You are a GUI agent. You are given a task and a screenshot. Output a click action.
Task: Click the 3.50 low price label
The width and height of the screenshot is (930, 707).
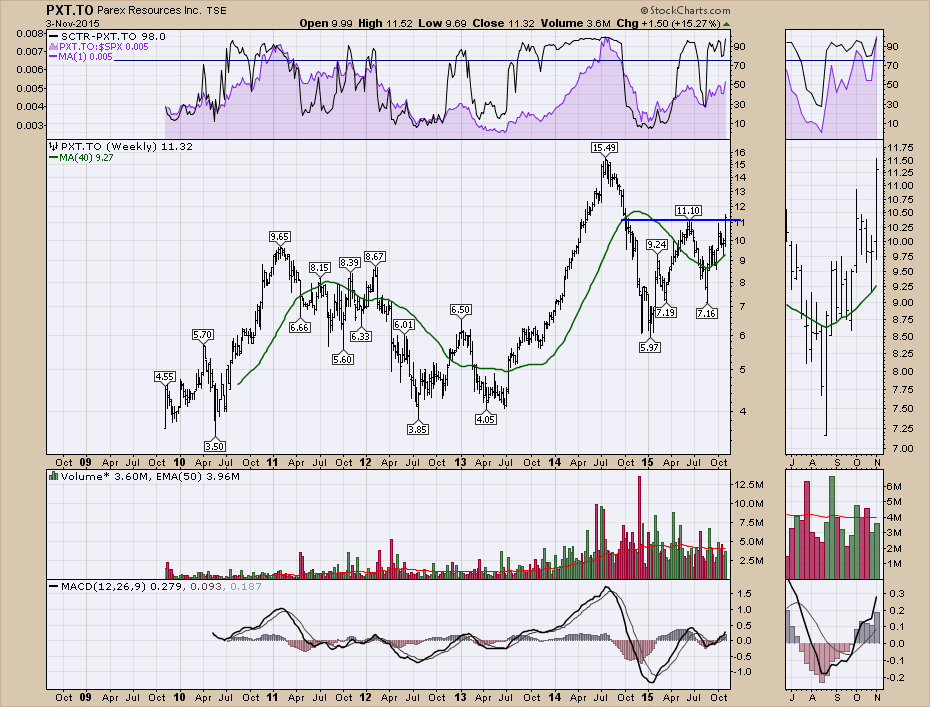pyautogui.click(x=214, y=446)
